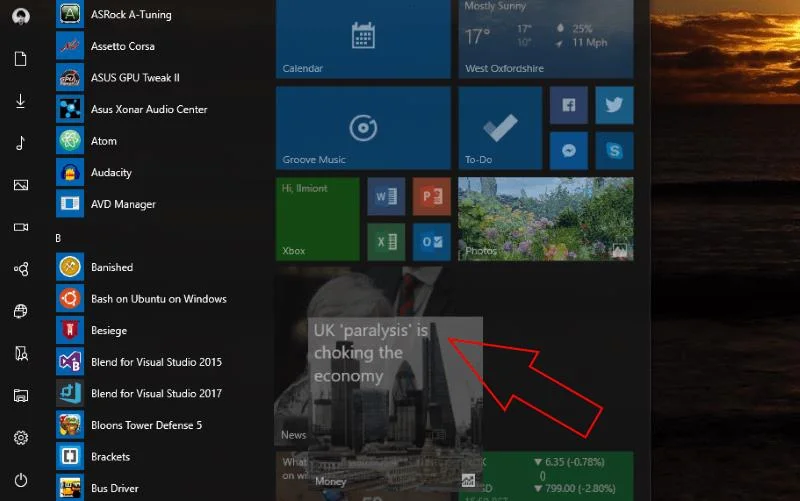Open Music folder icon in sidebar
Viewport: 800px width, 501px height.
(x=20, y=143)
